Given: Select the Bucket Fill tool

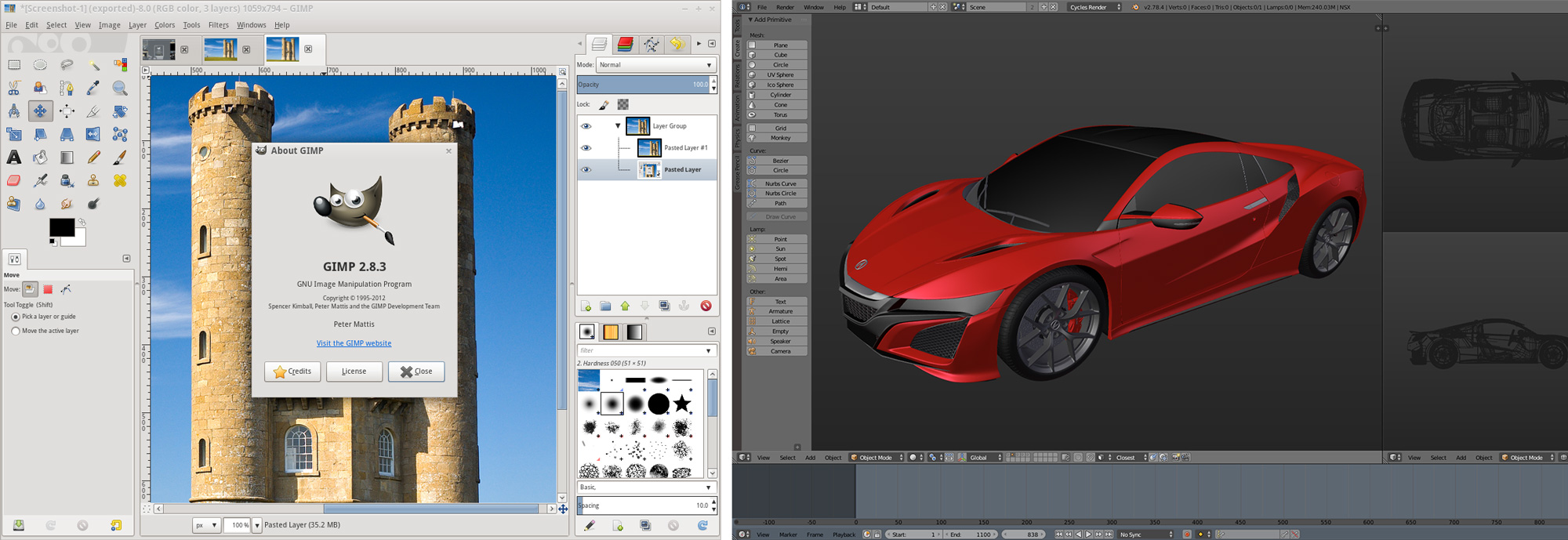Looking at the screenshot, I should coord(40,158).
